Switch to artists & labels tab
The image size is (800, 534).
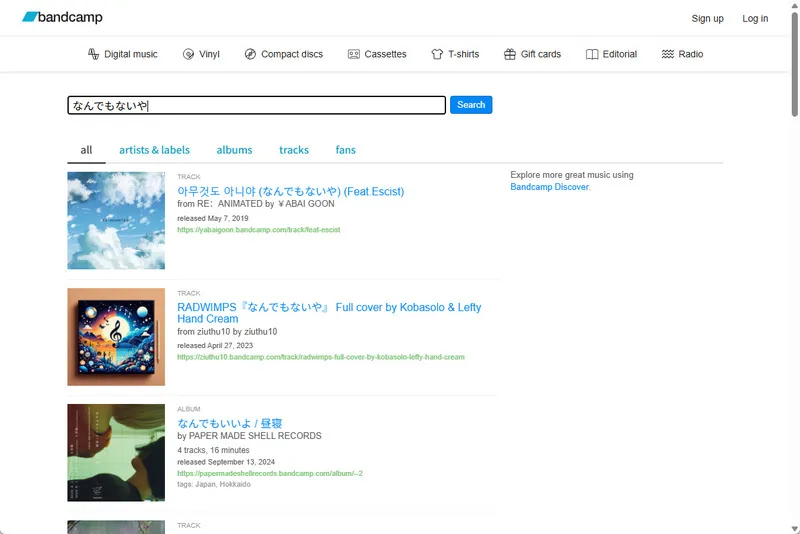pos(155,150)
